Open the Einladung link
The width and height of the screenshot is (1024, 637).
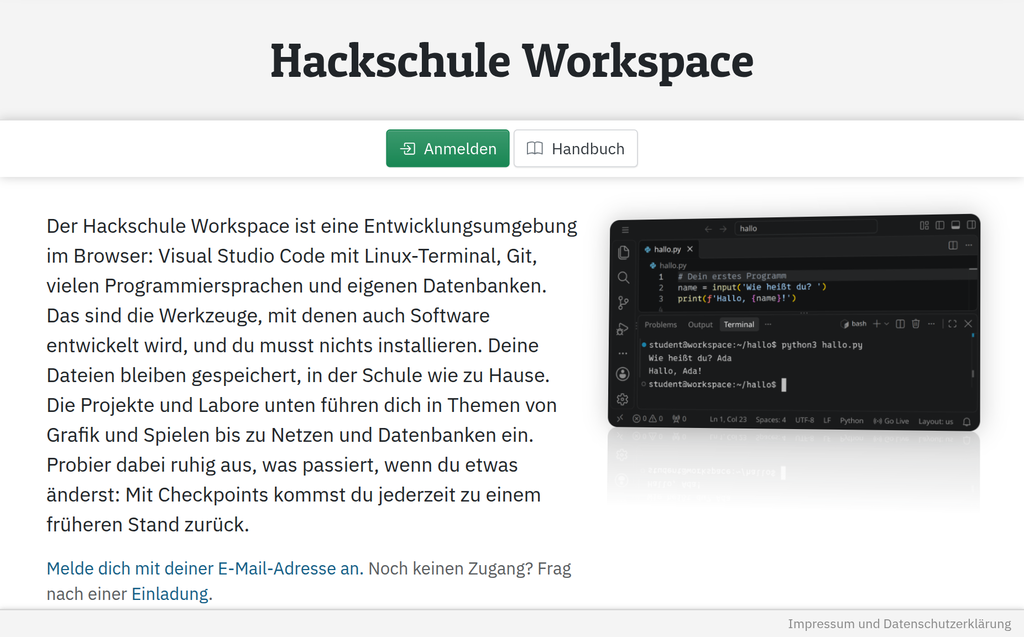tap(170, 594)
